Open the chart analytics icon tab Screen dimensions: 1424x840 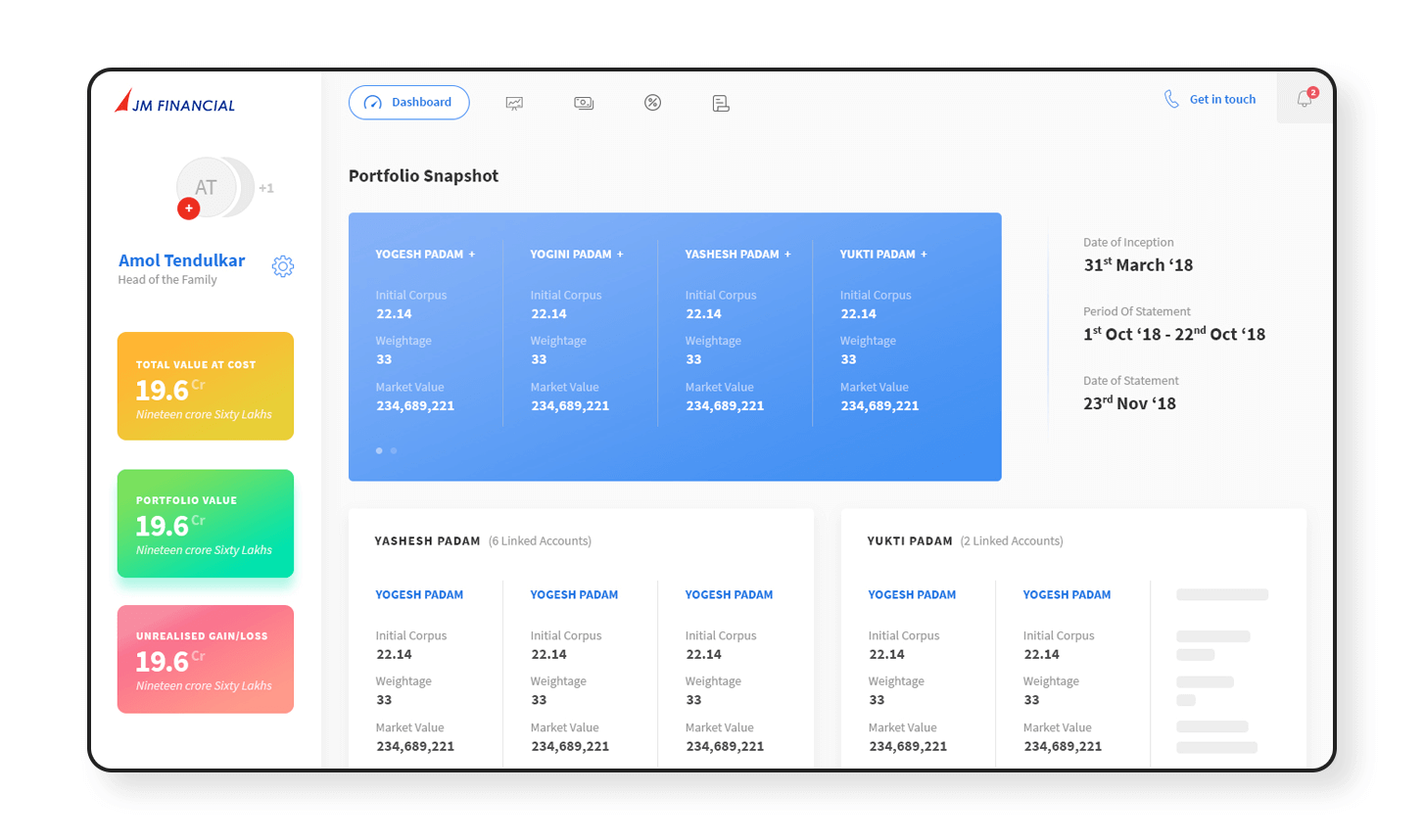[x=514, y=103]
